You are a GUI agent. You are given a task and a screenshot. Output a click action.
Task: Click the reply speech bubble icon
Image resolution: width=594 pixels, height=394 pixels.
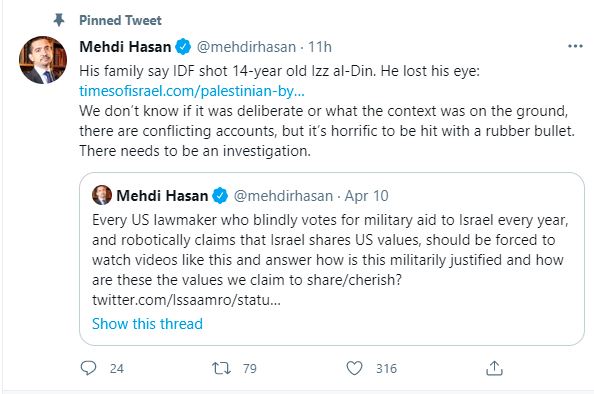pos(88,368)
